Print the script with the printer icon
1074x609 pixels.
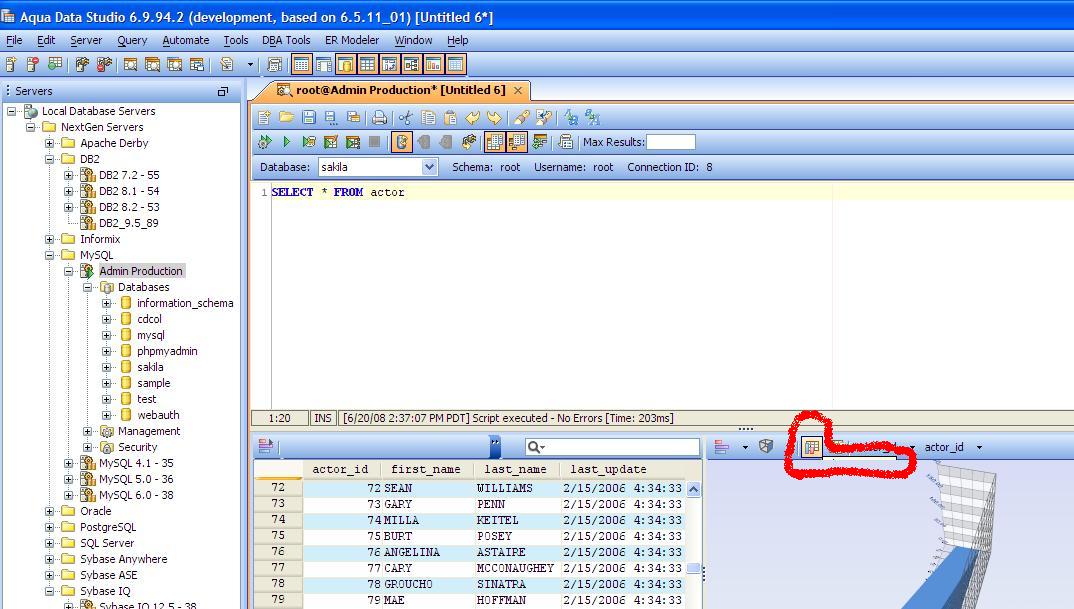(379, 118)
